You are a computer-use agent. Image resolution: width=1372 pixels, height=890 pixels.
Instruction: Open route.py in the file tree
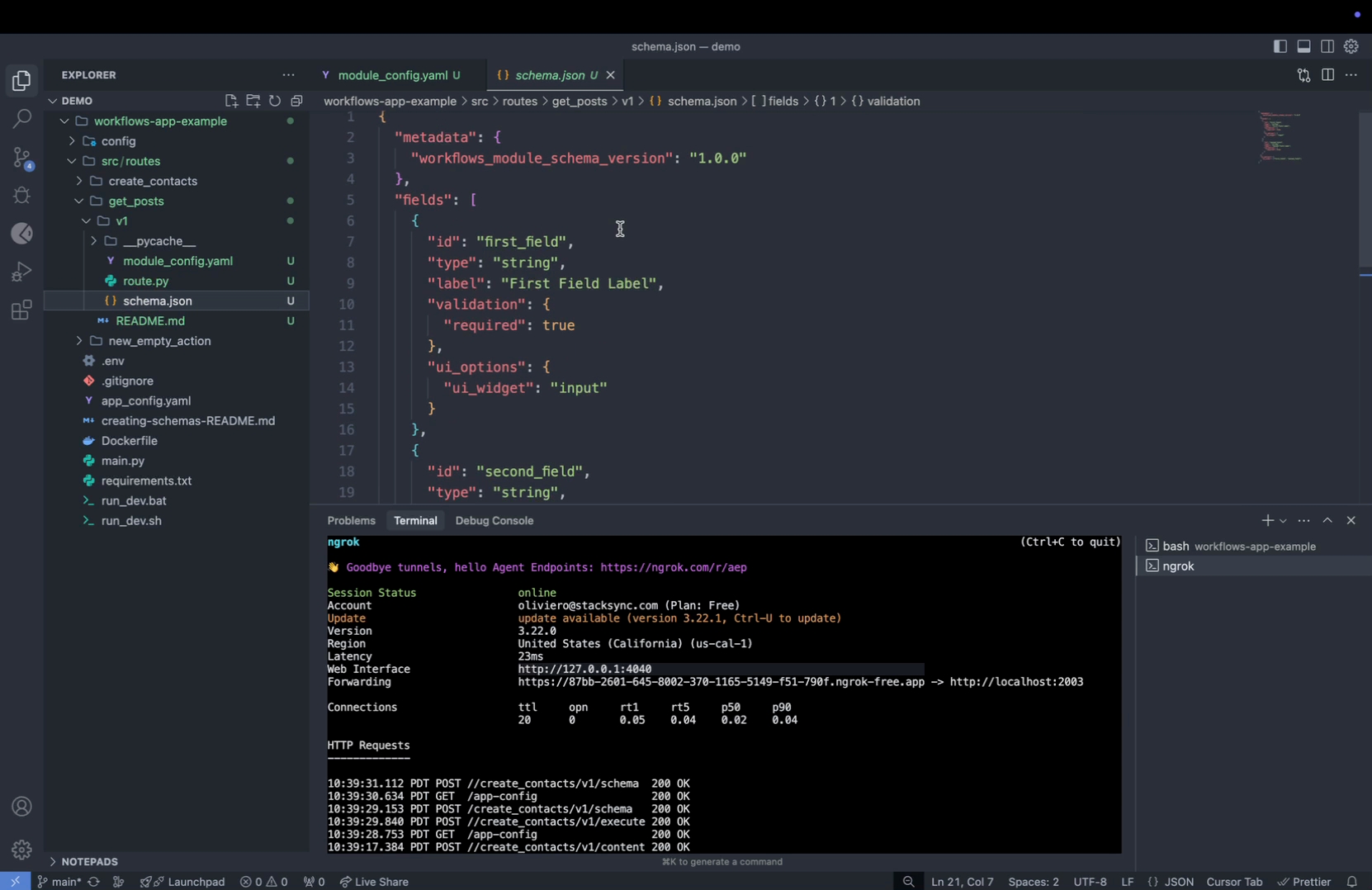click(145, 281)
